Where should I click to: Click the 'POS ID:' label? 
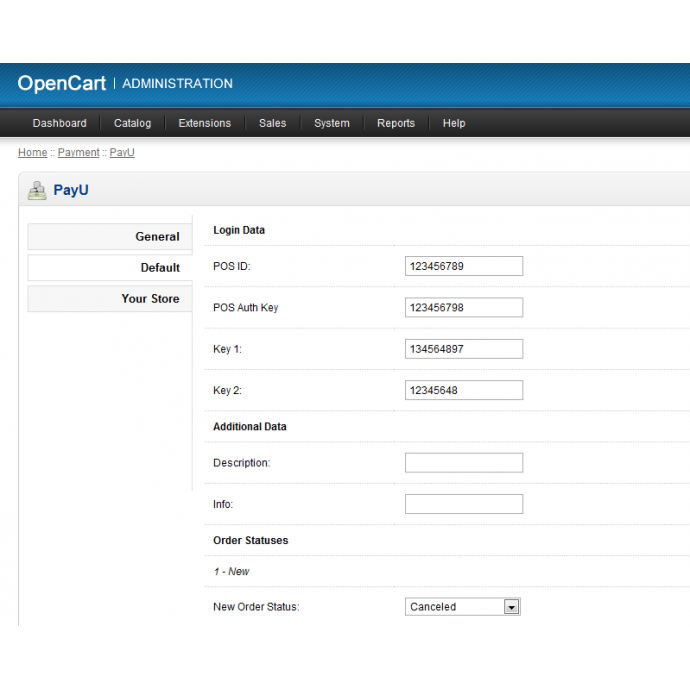(x=231, y=266)
